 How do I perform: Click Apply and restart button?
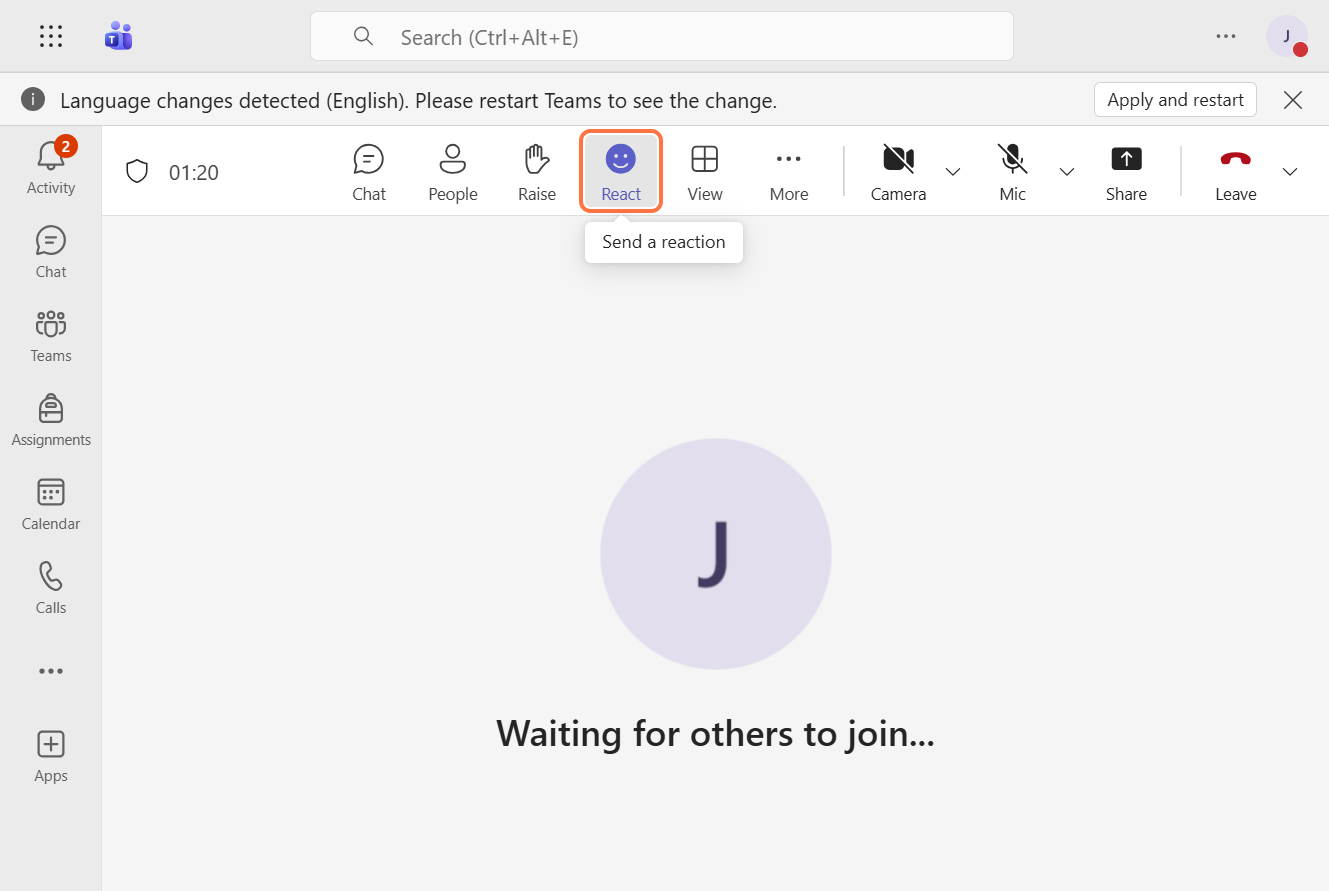[1175, 100]
